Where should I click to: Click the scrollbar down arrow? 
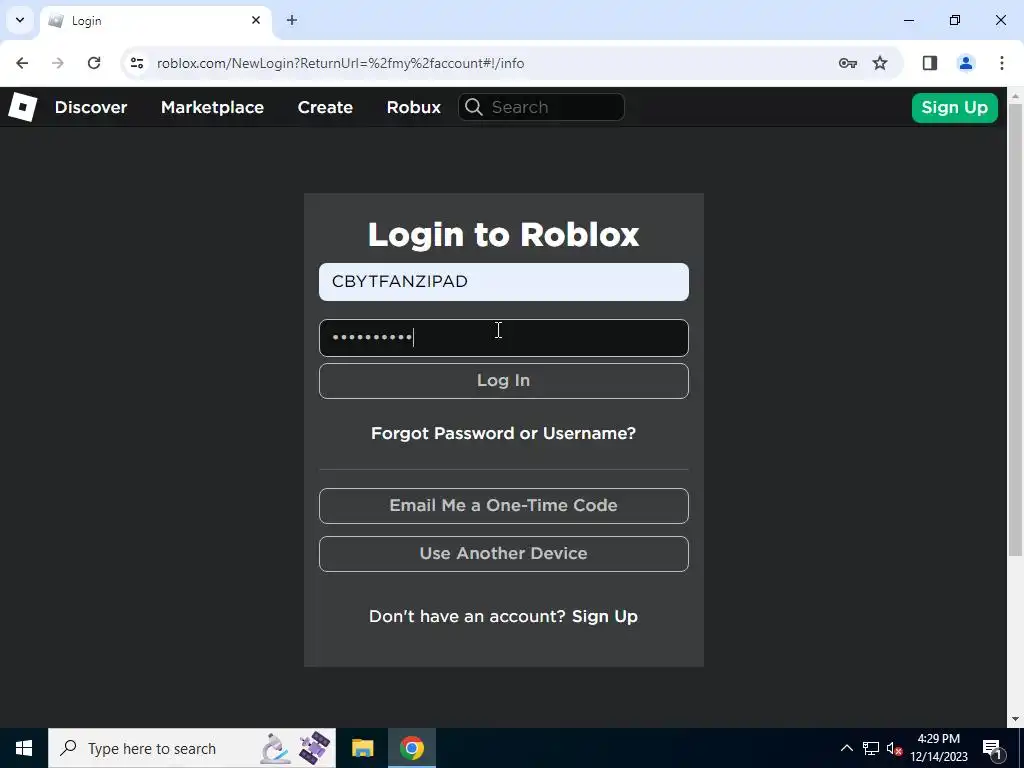[x=1015, y=719]
